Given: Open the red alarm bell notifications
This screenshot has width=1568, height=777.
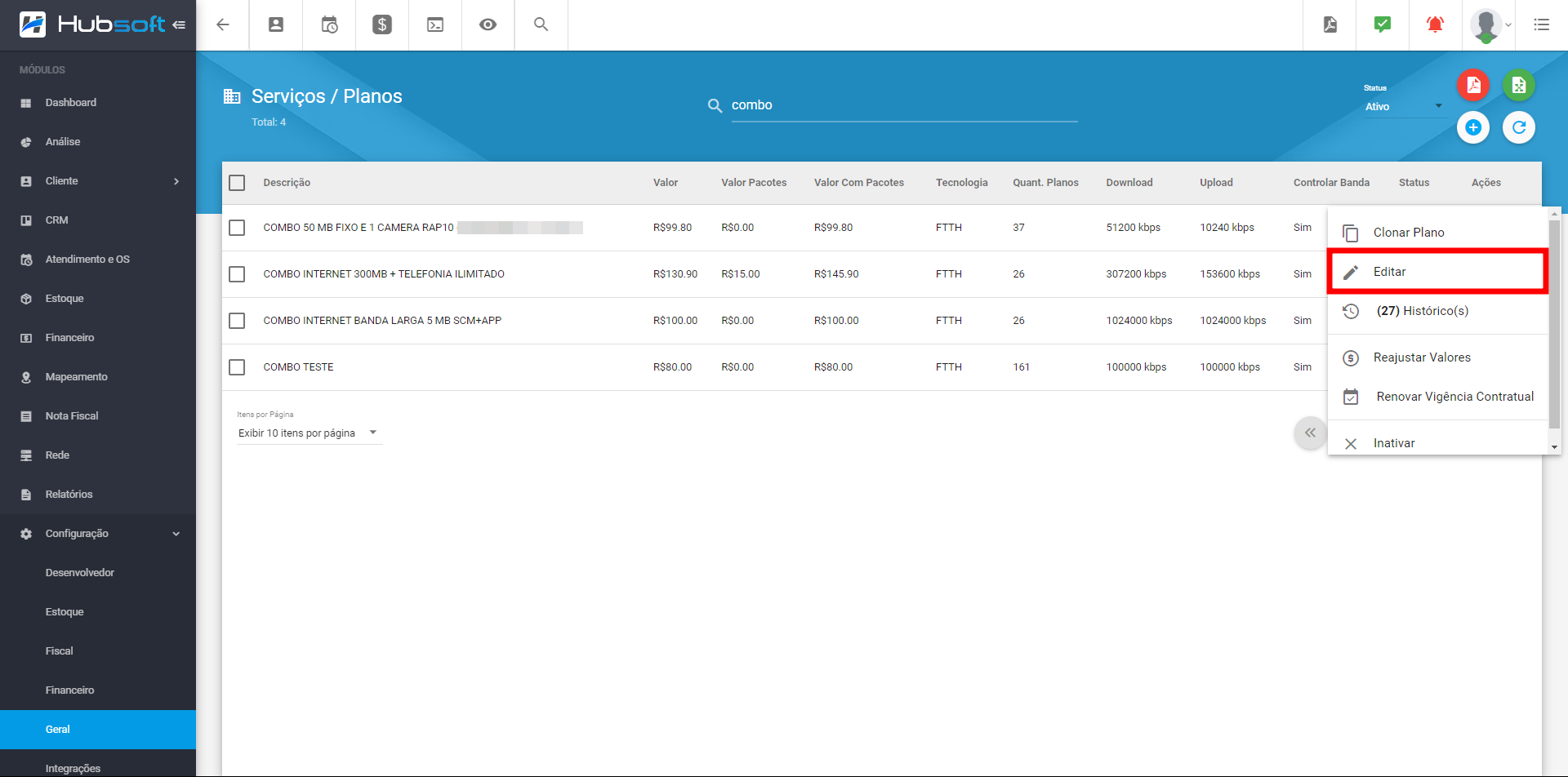Looking at the screenshot, I should click(x=1435, y=24).
